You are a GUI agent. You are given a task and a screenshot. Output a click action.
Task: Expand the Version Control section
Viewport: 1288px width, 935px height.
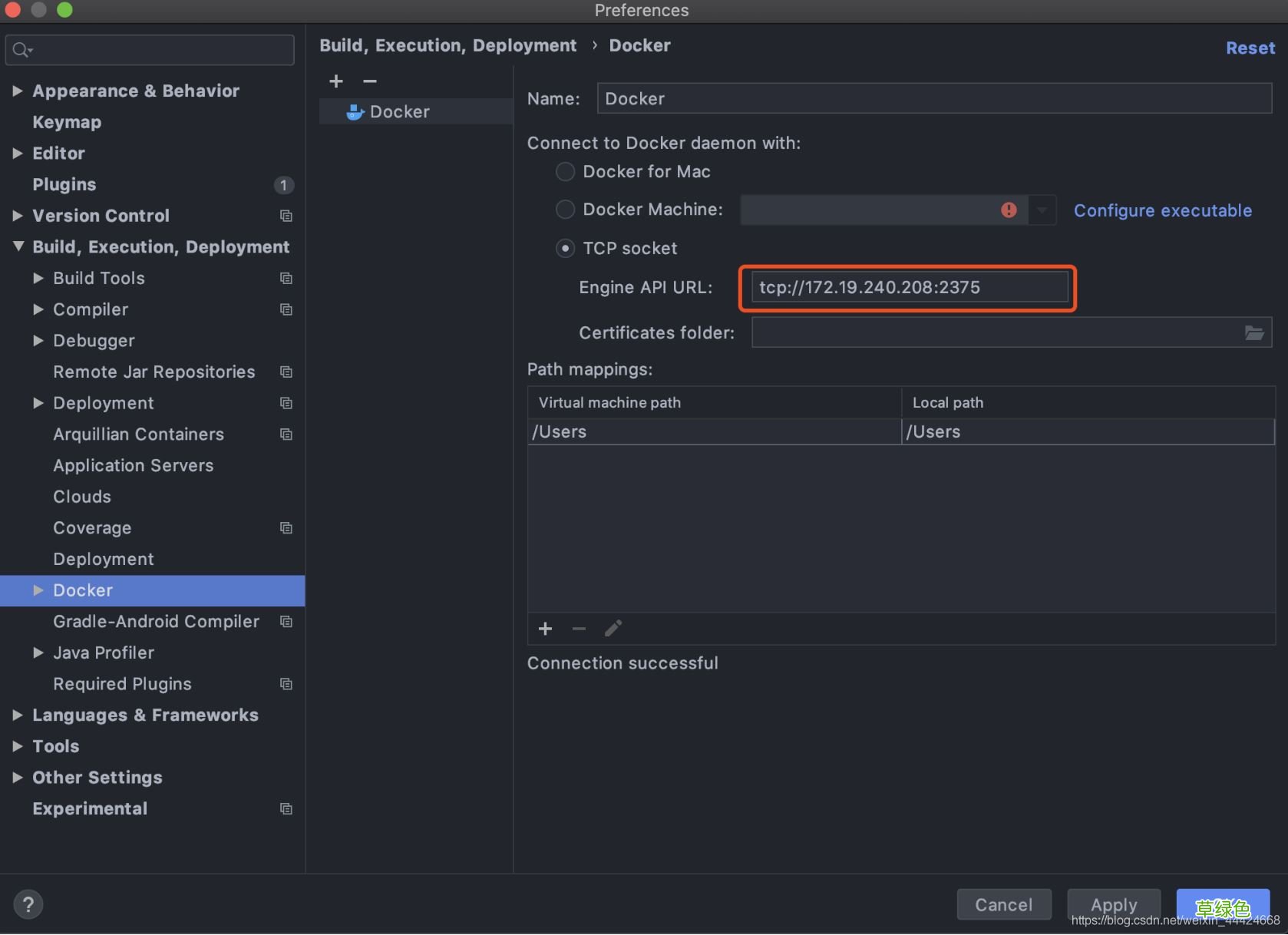[x=18, y=216]
